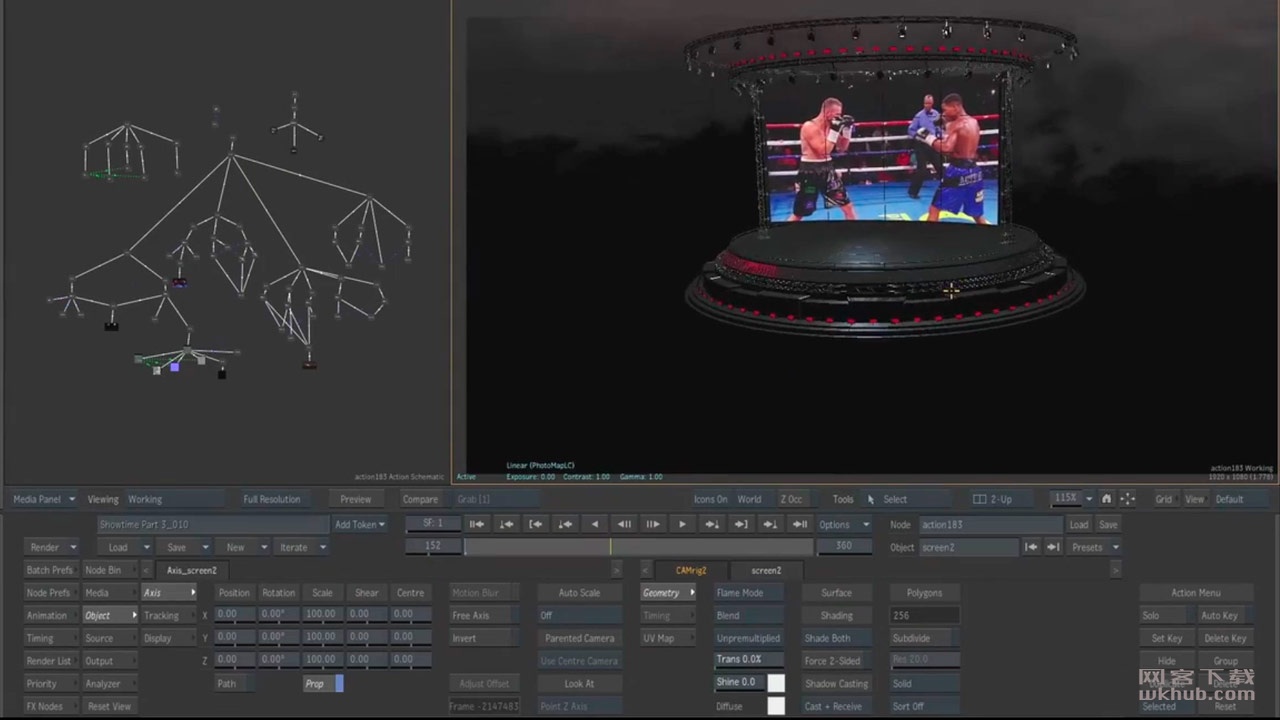This screenshot has width=1280, height=720.
Task: Go to the first frame playback button
Action: coord(477,524)
